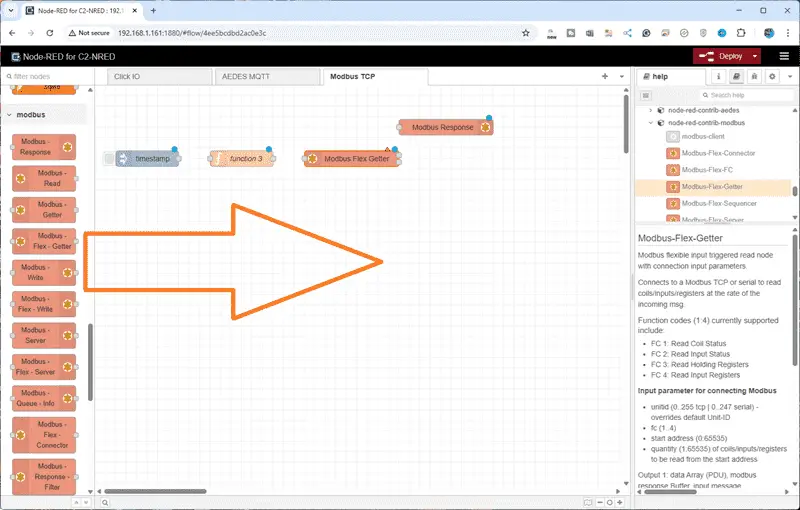Screen dimensions: 800x510
Task: Select the function 3 node on canvas
Action: click(242, 159)
